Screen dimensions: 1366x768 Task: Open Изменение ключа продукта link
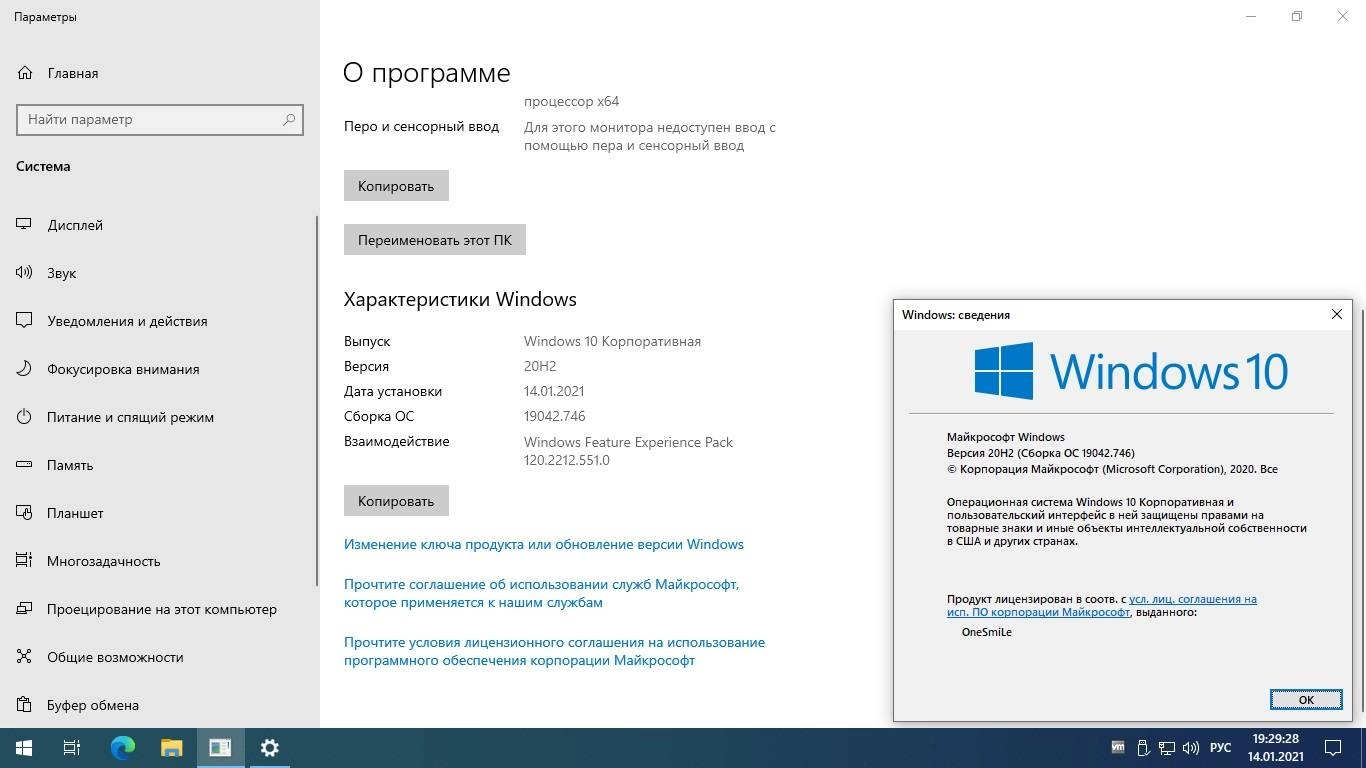coord(544,544)
